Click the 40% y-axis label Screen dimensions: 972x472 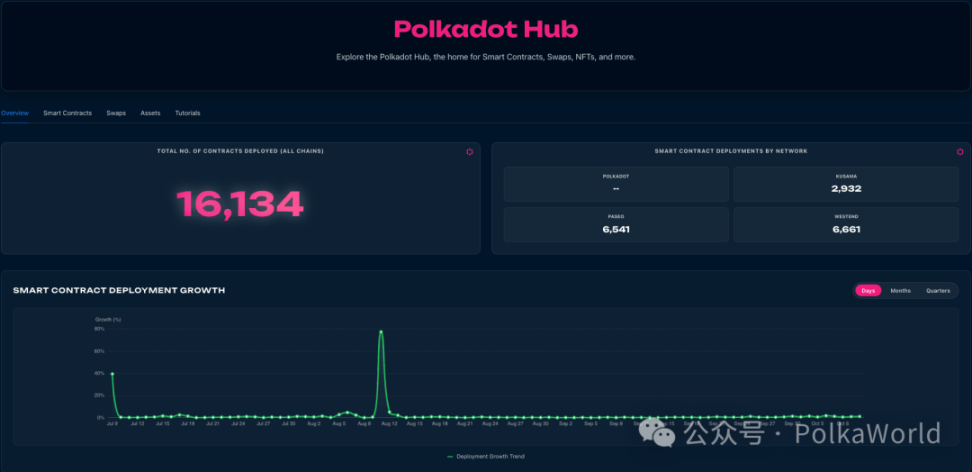pyautogui.click(x=99, y=373)
